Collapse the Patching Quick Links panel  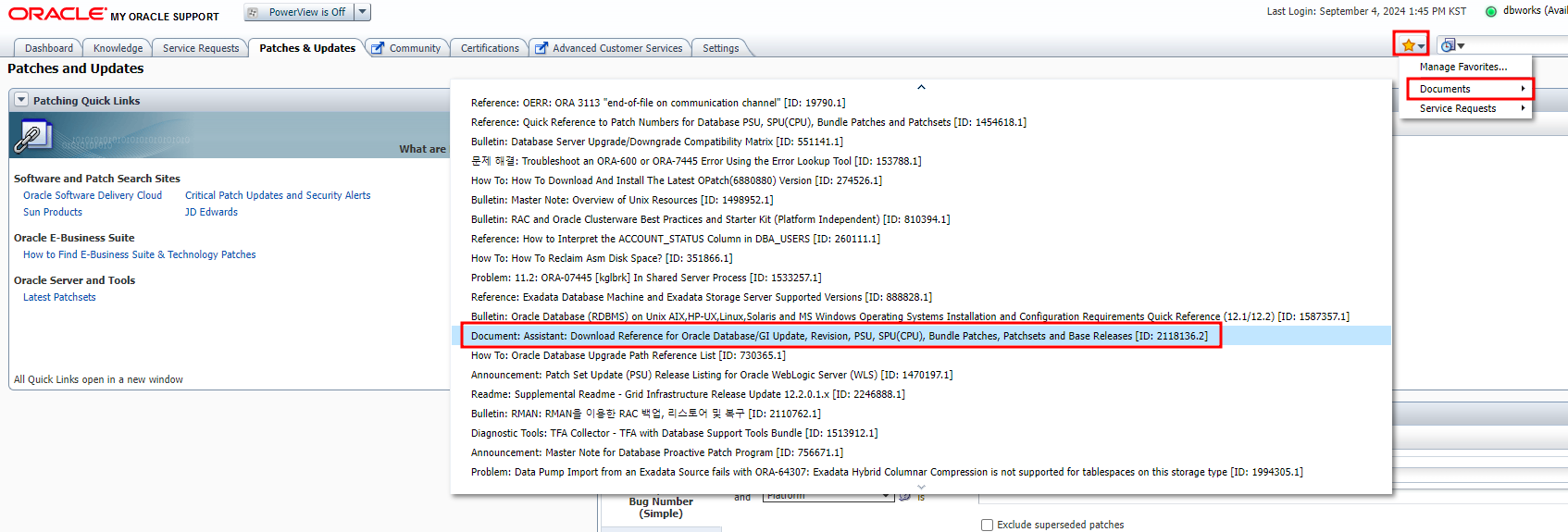[x=21, y=100]
